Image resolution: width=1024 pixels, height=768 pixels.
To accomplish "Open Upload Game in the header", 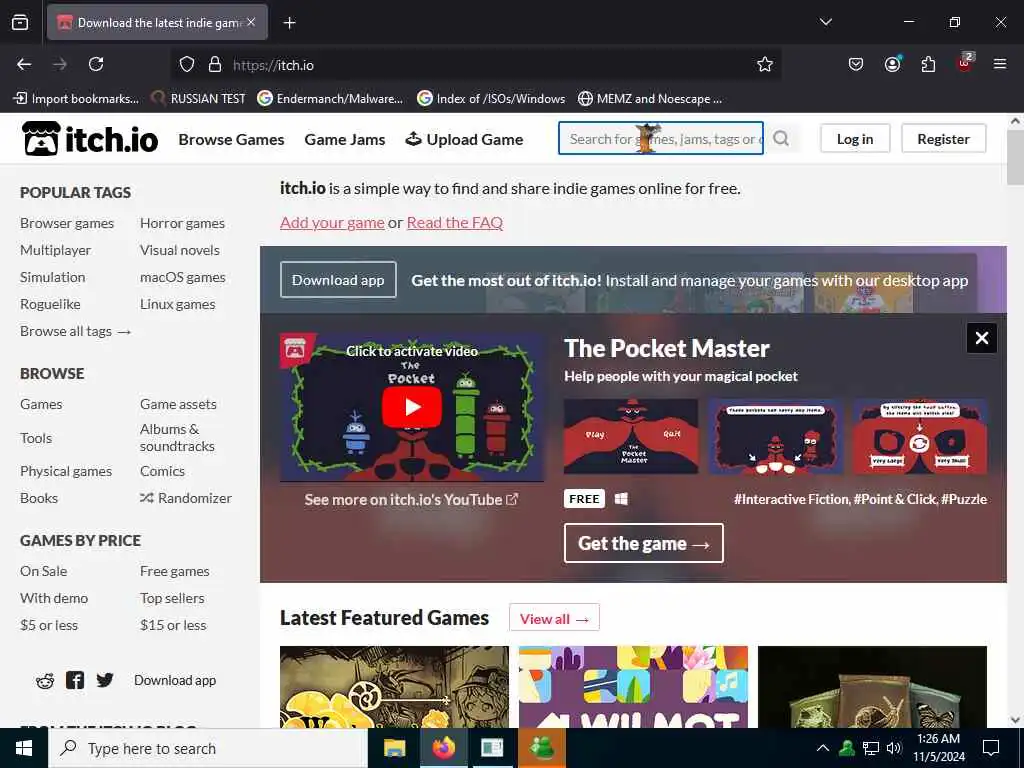I will [464, 139].
